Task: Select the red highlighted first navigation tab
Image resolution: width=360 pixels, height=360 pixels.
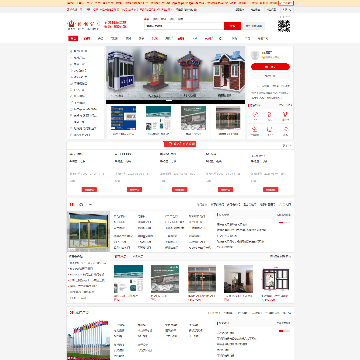Action: pos(73,38)
